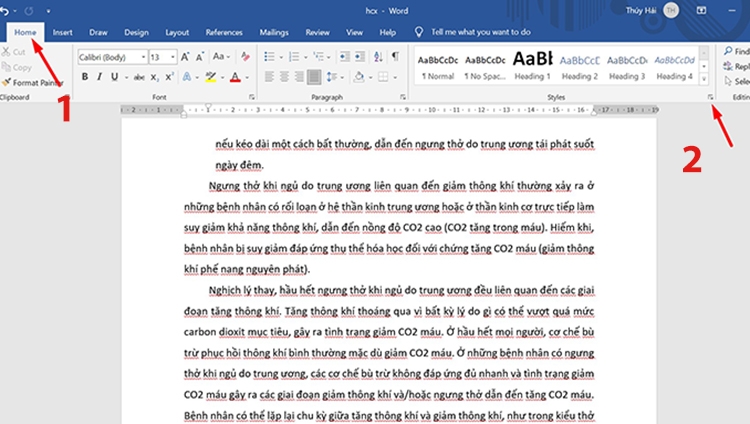Click the Clear All Formatting icon

(245, 56)
